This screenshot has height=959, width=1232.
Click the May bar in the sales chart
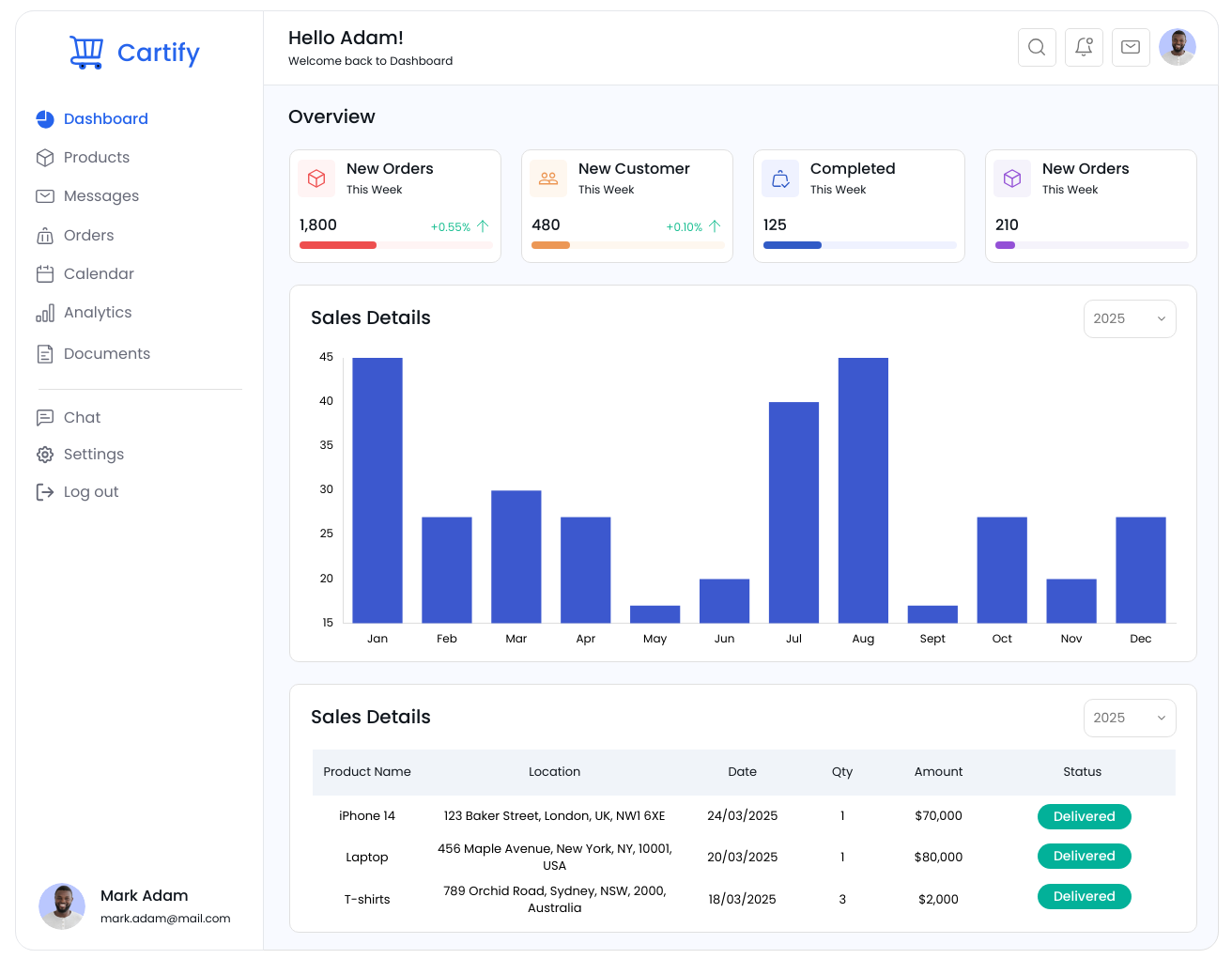click(655, 614)
